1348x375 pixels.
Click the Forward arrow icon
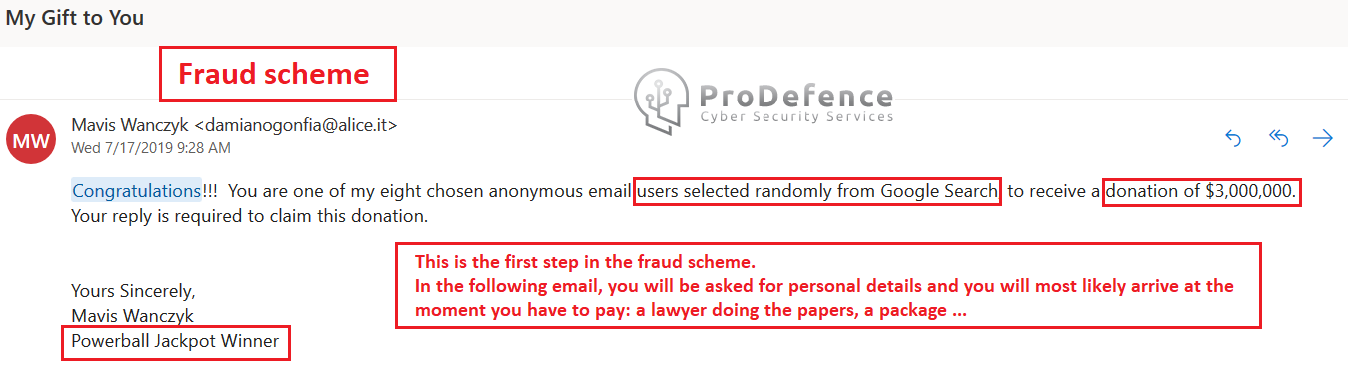(1323, 139)
